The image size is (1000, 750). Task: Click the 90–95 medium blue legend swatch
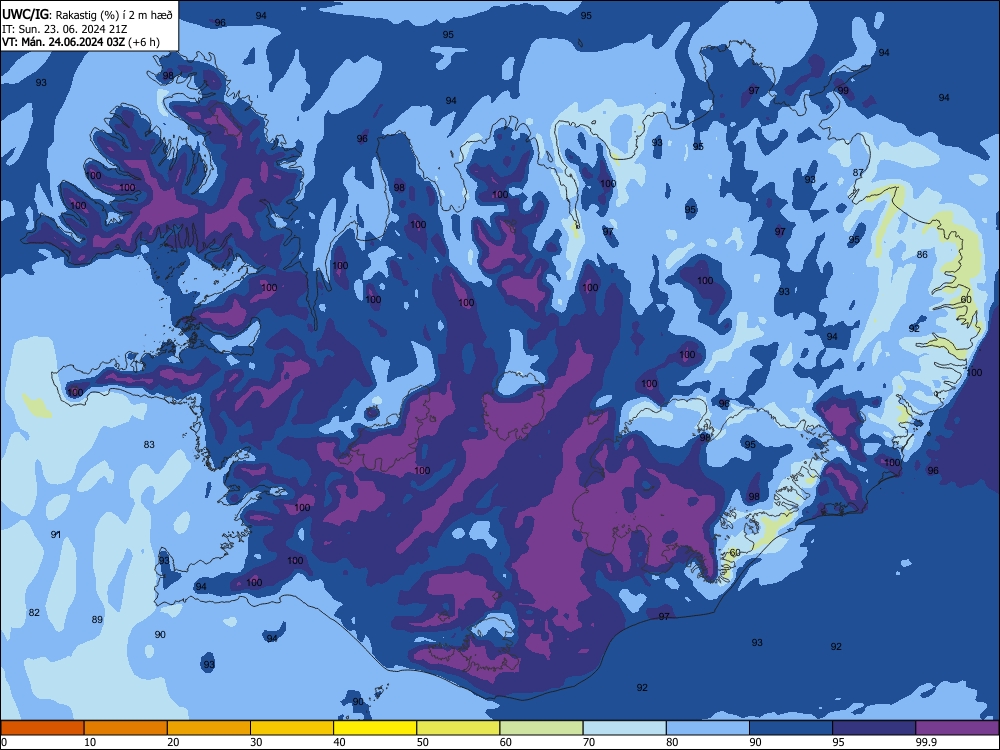point(791,728)
